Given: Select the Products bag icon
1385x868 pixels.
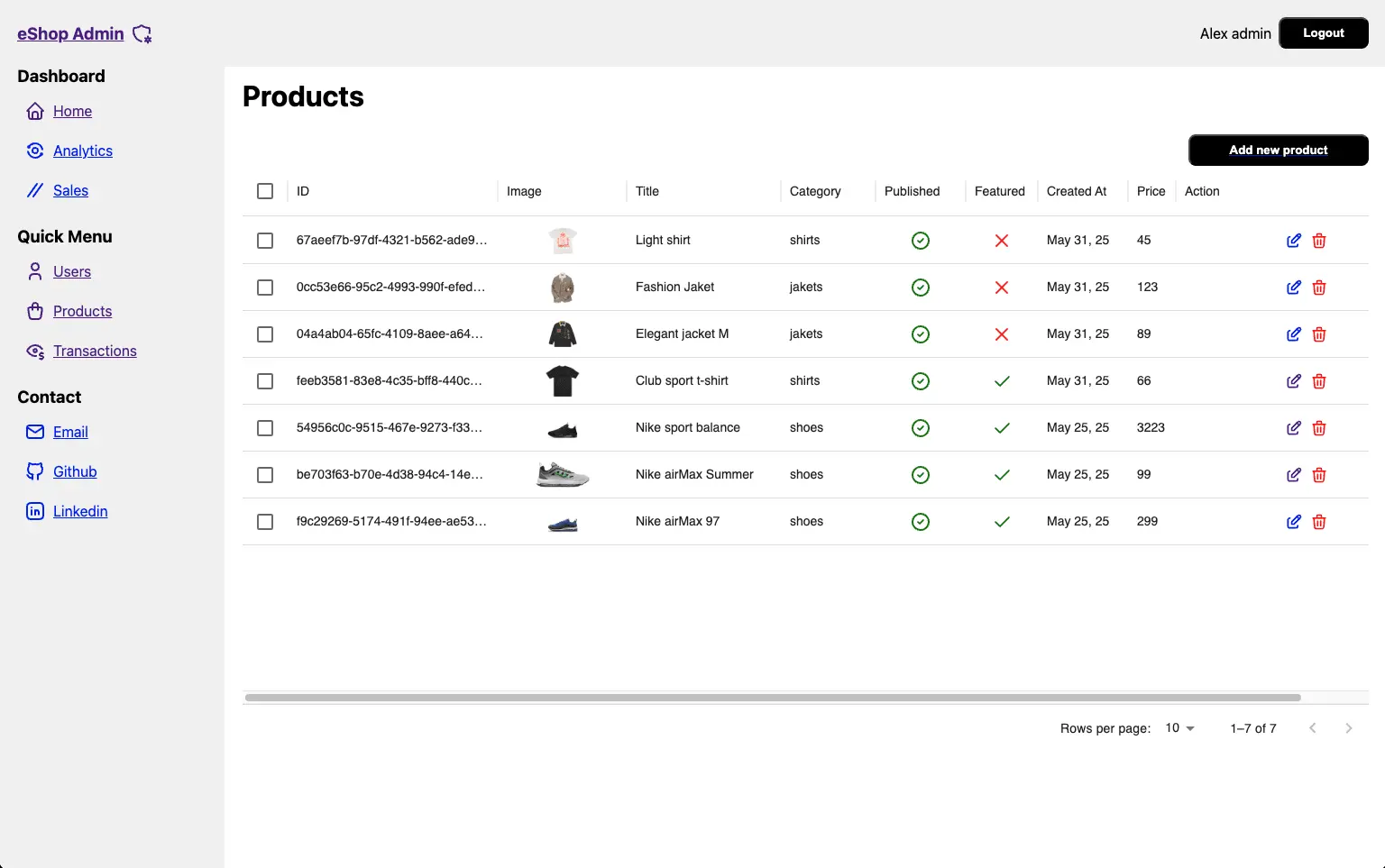Looking at the screenshot, I should click(34, 311).
